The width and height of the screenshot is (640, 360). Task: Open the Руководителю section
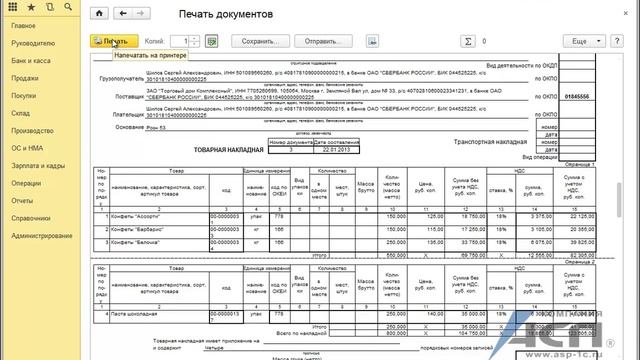coord(33,43)
